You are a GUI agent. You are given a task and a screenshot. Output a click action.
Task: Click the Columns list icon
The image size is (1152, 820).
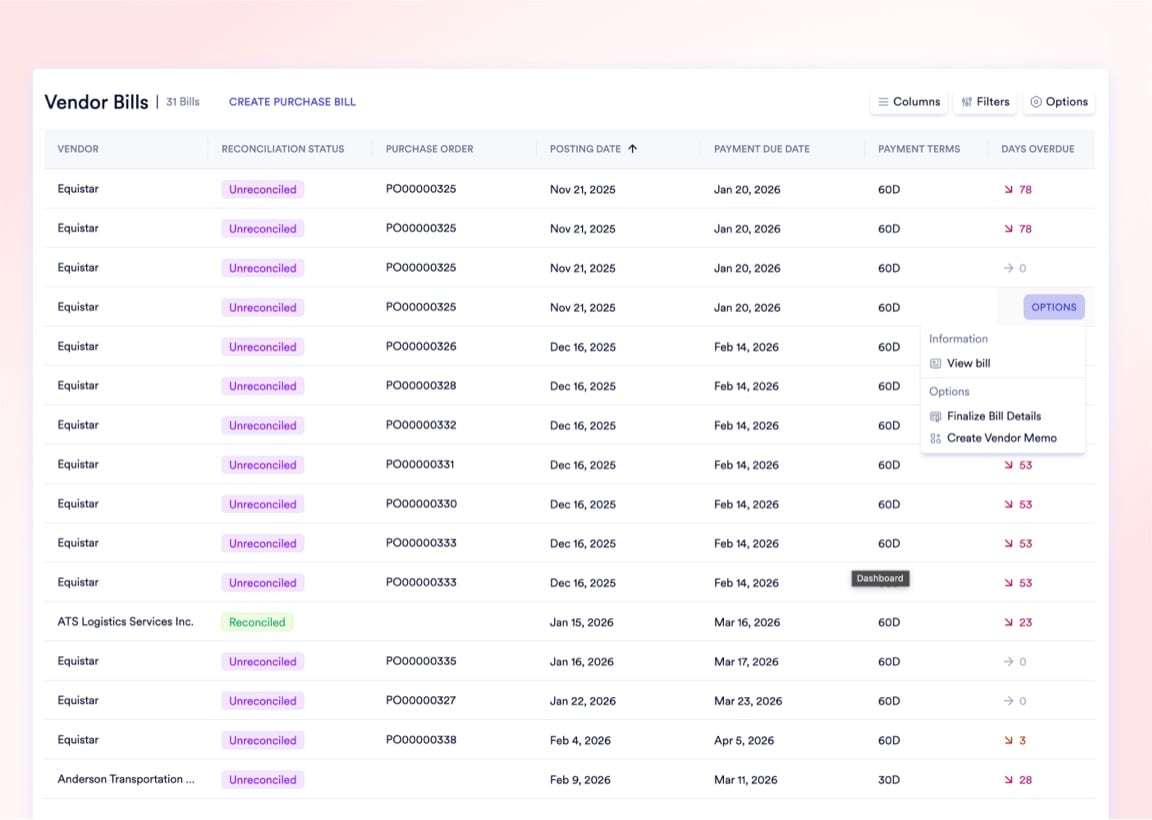tap(883, 101)
